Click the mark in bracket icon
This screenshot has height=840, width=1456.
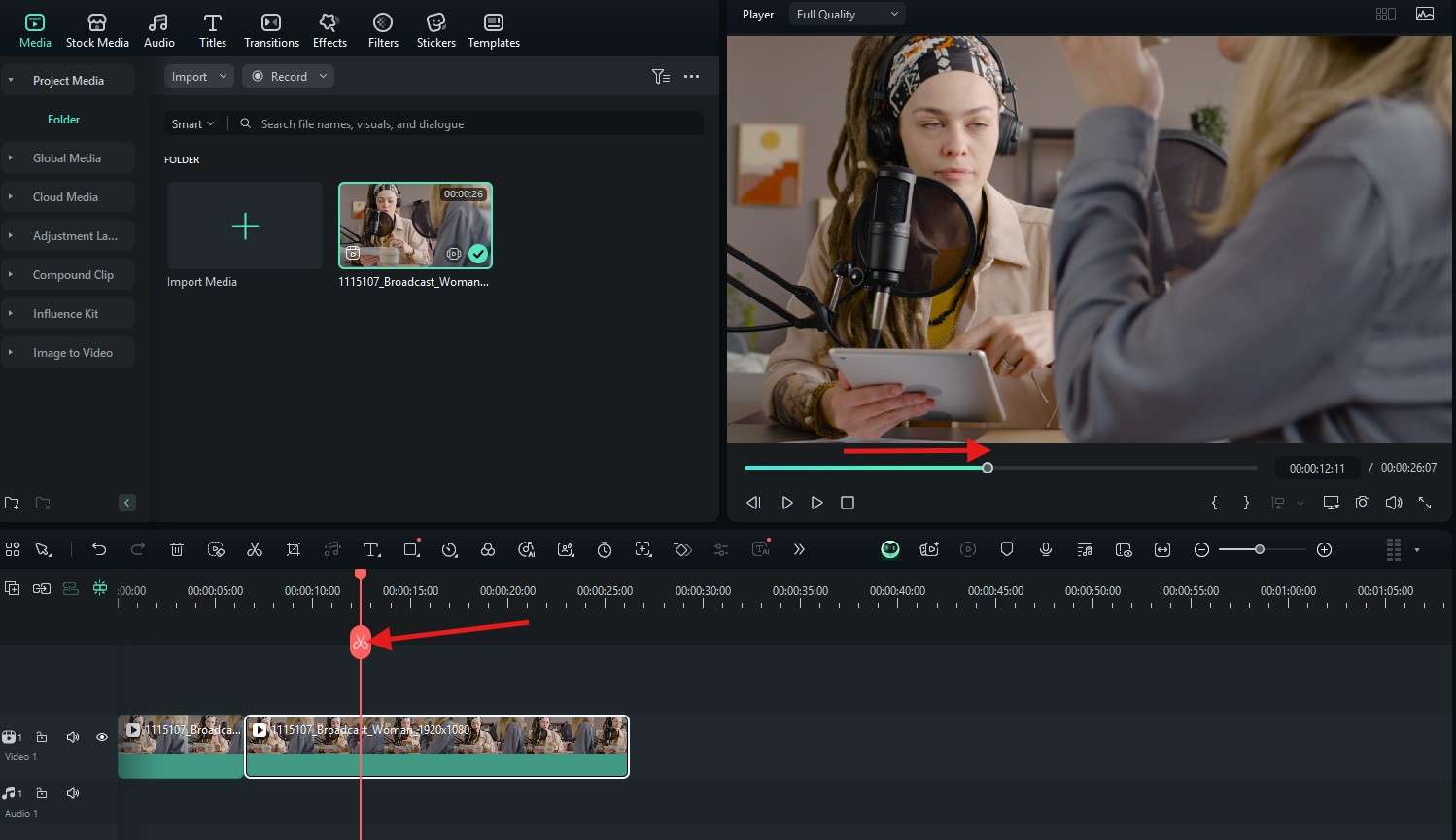coord(1214,503)
